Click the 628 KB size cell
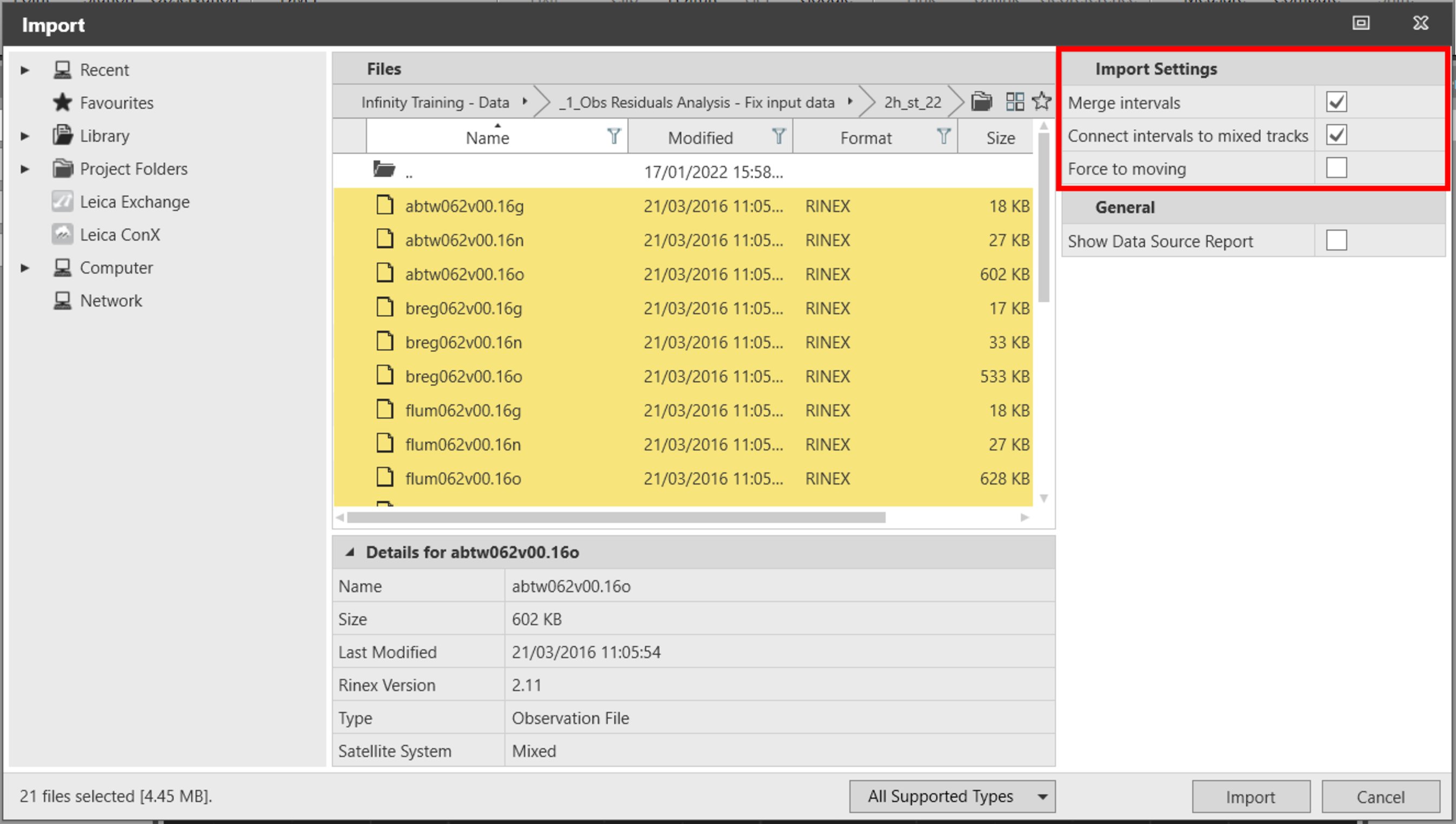Screen dimensions: 1456x824 1004,478
